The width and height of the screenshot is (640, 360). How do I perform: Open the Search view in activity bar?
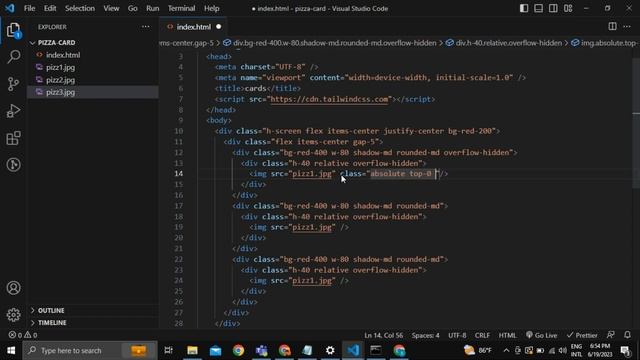[x=13, y=56]
